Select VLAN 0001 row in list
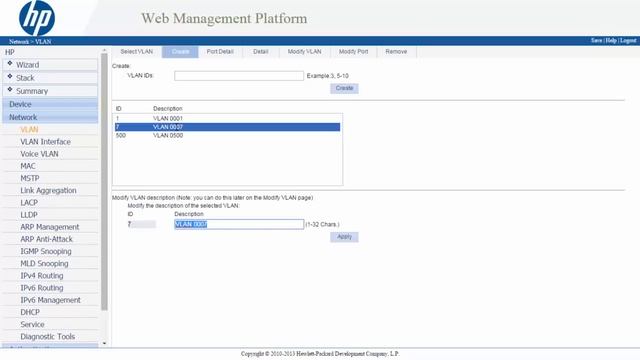The height and width of the screenshot is (360, 640). pyautogui.click(x=227, y=118)
